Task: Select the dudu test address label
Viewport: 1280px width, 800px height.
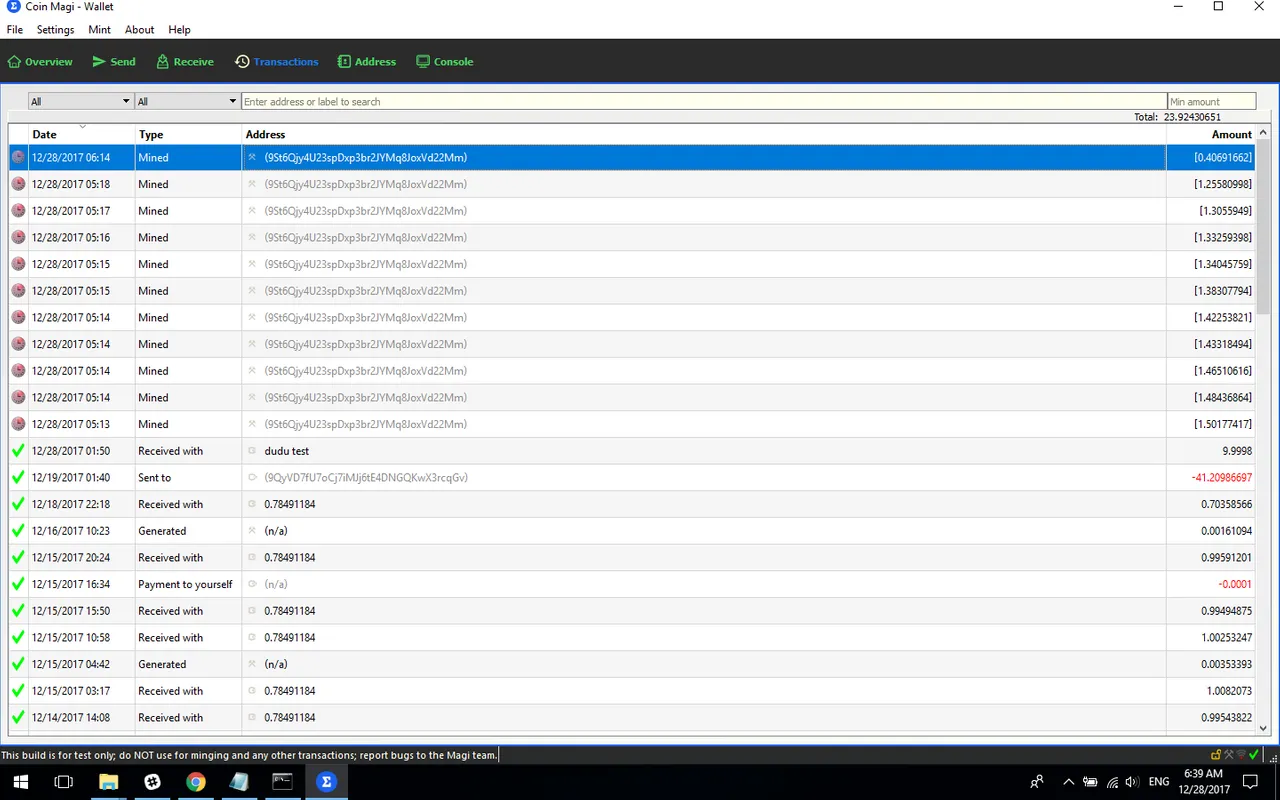Action: tap(287, 451)
